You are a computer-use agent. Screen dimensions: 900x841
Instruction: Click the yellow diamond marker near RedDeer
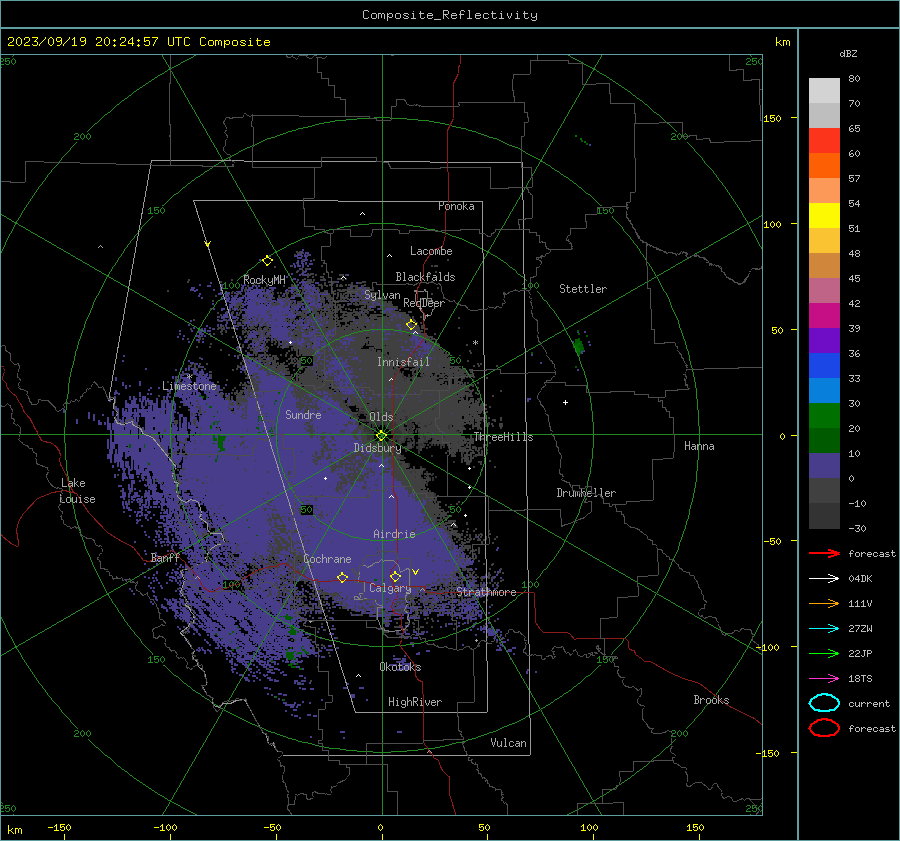(x=412, y=325)
